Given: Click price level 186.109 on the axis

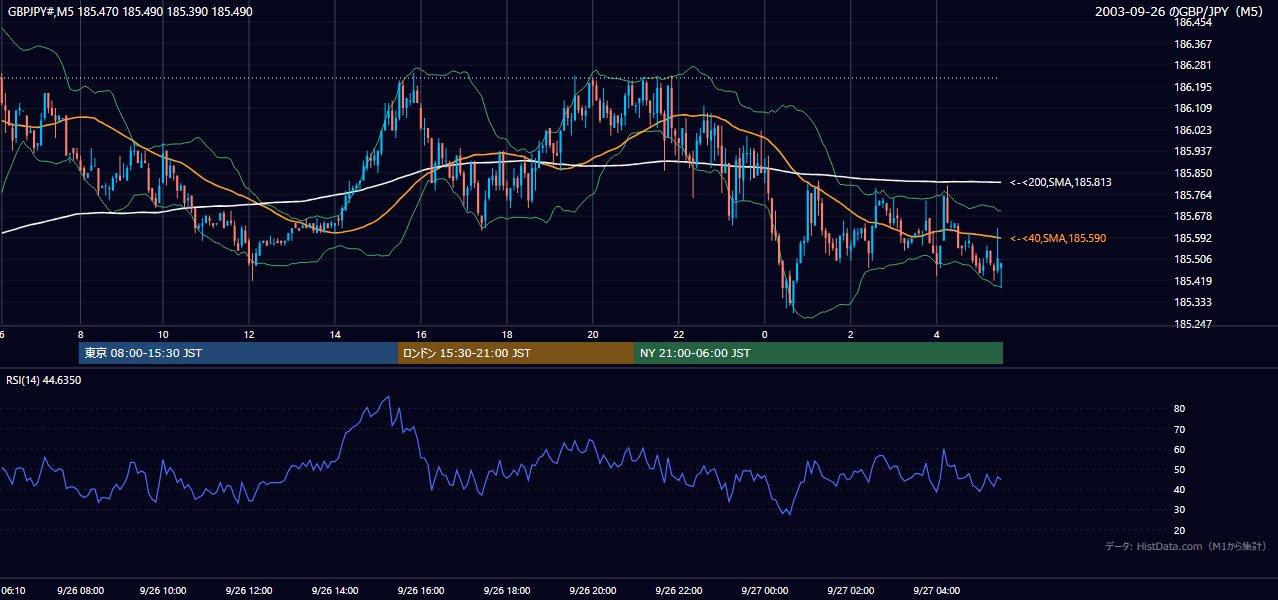Looking at the screenshot, I should click(1192, 108).
